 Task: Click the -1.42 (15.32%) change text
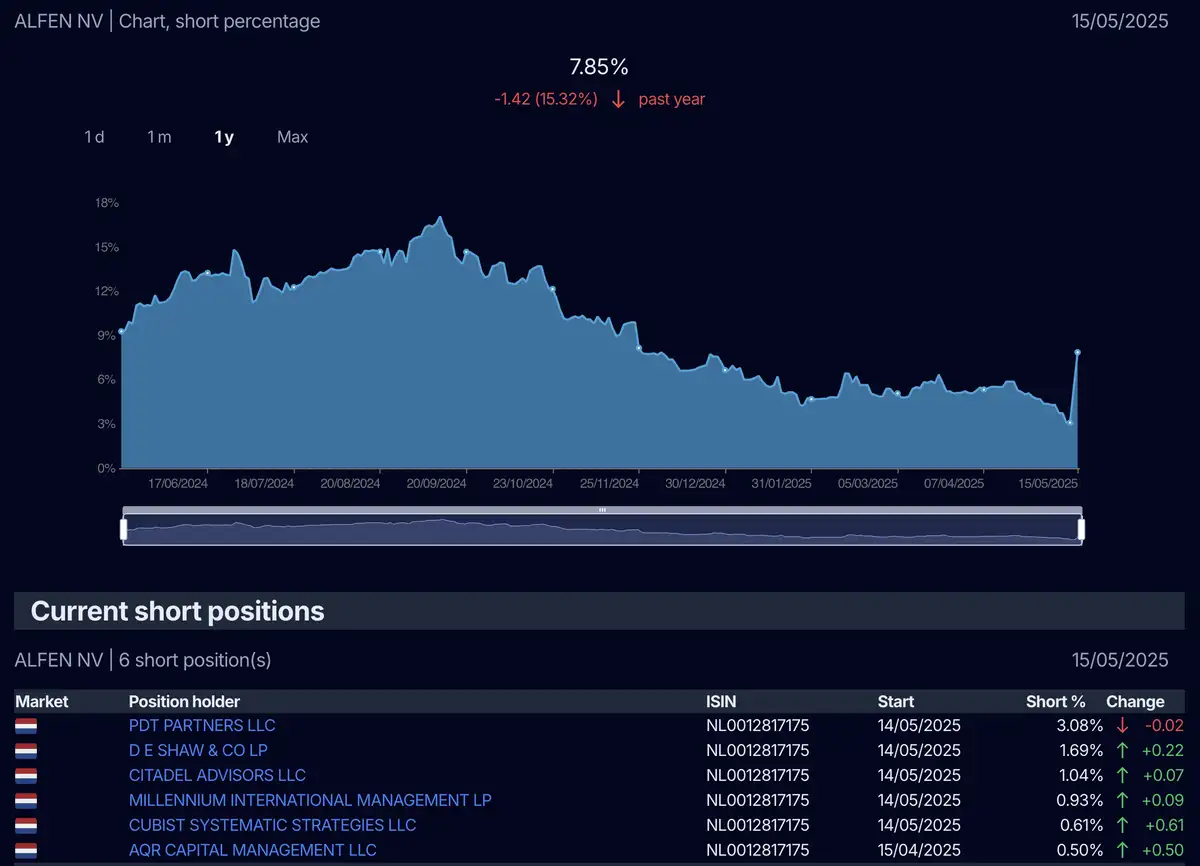click(546, 99)
